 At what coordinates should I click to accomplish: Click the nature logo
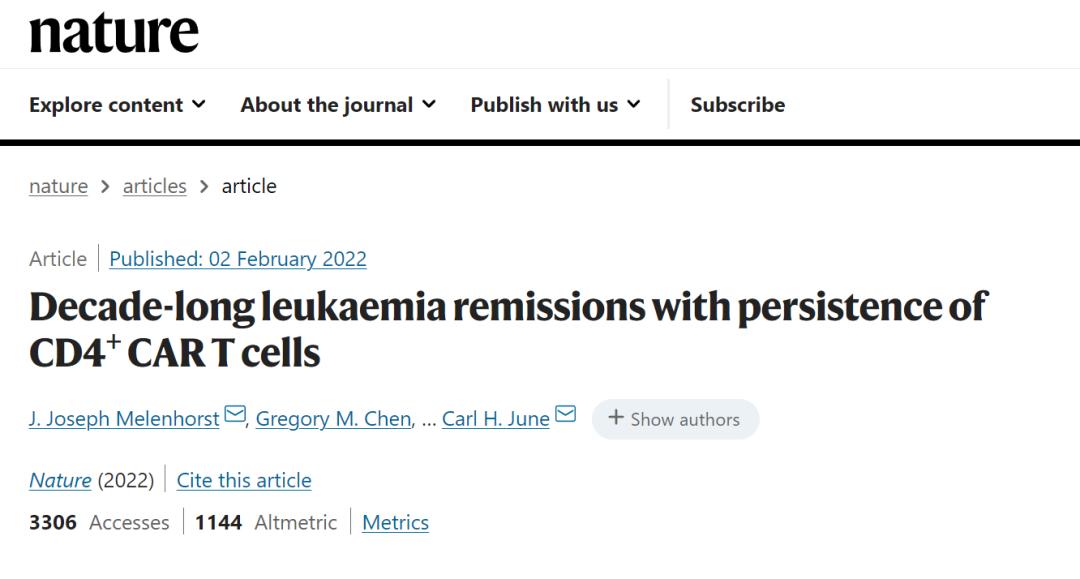(114, 33)
